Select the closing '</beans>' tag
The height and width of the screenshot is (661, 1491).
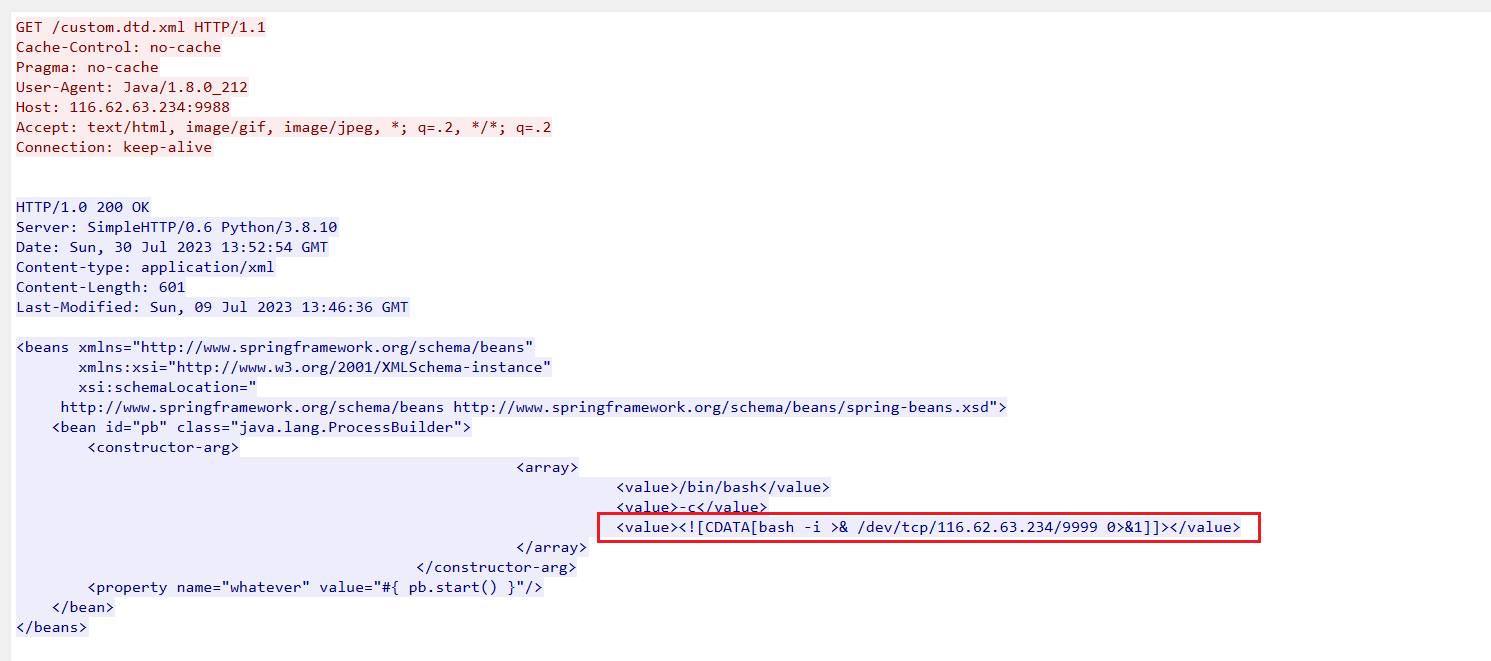click(52, 627)
